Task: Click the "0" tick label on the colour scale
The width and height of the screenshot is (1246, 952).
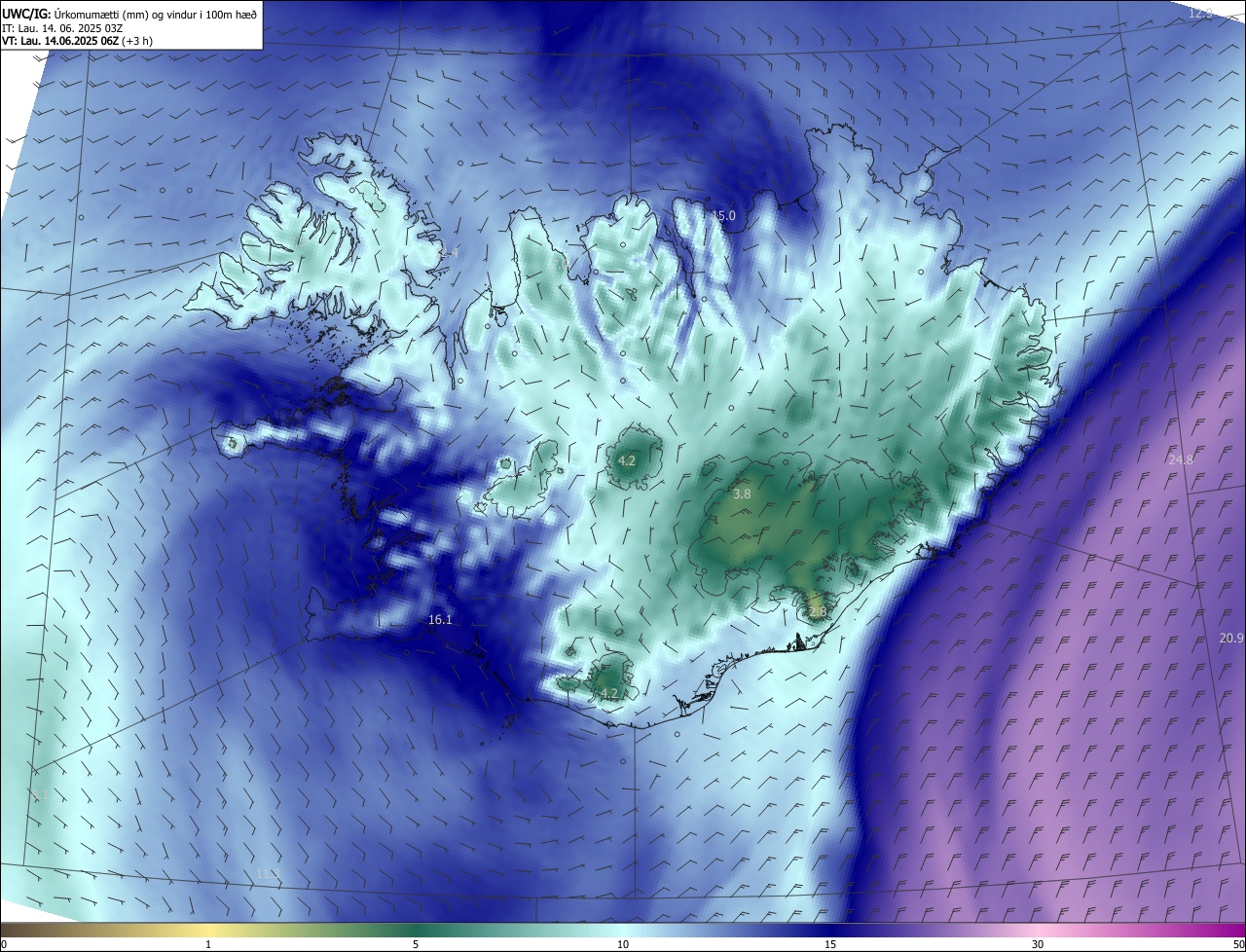Action: point(4,944)
